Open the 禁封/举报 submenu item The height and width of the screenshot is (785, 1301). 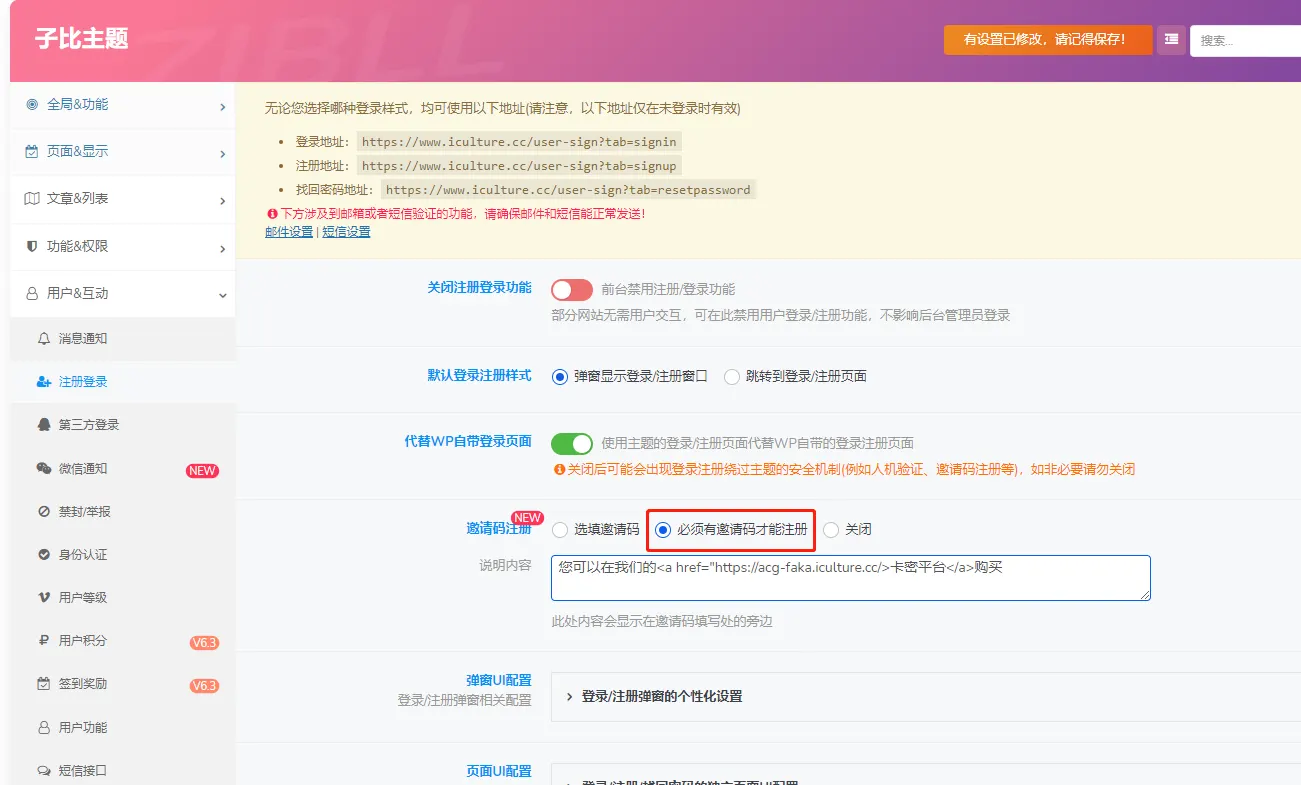(123, 512)
